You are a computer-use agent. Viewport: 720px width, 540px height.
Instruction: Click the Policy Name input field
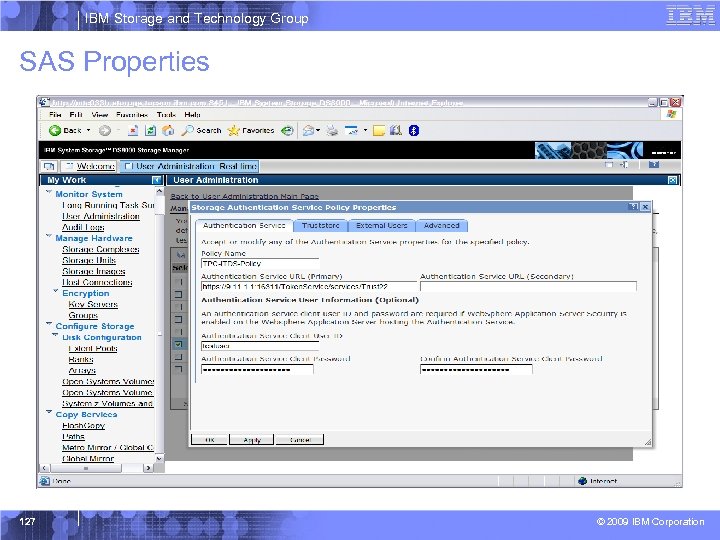260,264
